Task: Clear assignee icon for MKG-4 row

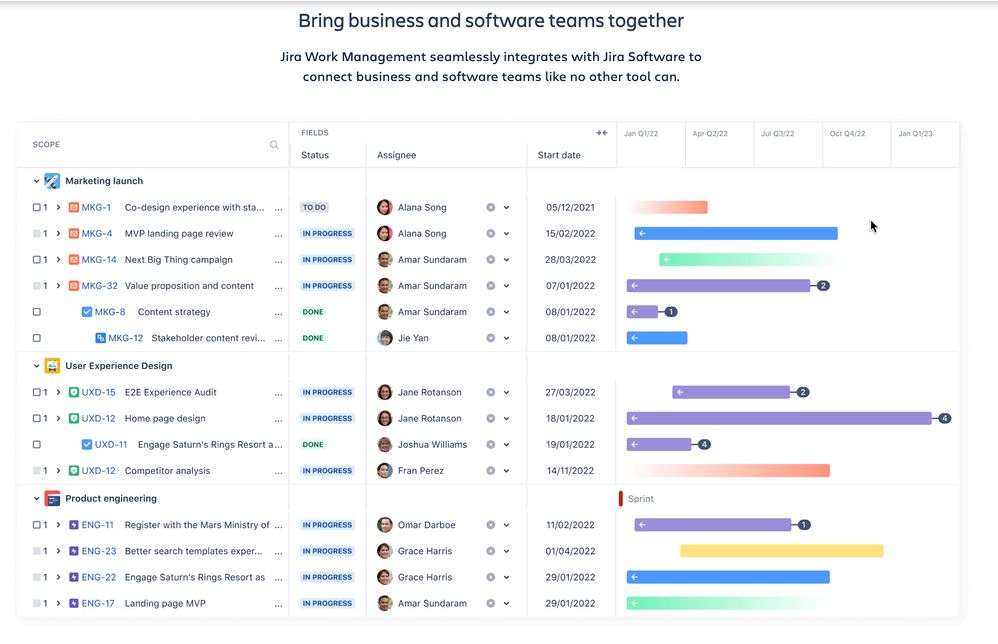Action: click(490, 234)
